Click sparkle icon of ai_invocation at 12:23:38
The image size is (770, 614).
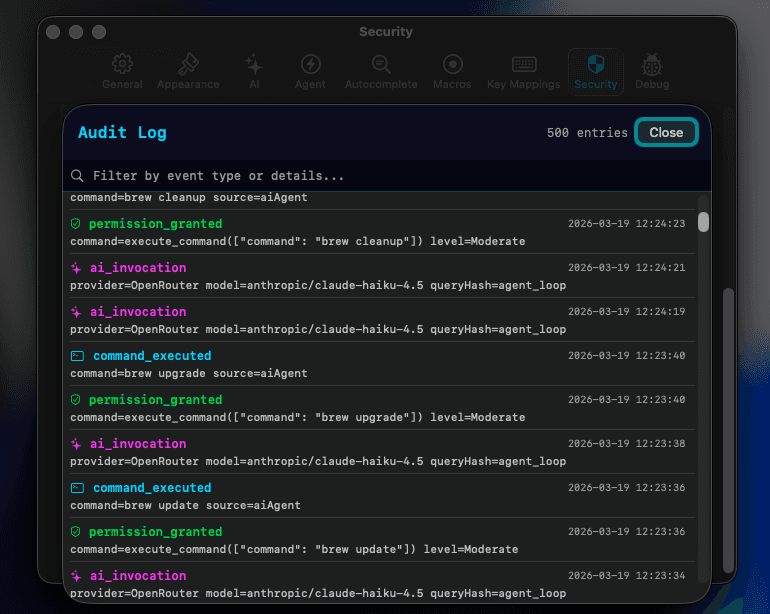pyautogui.click(x=76, y=444)
